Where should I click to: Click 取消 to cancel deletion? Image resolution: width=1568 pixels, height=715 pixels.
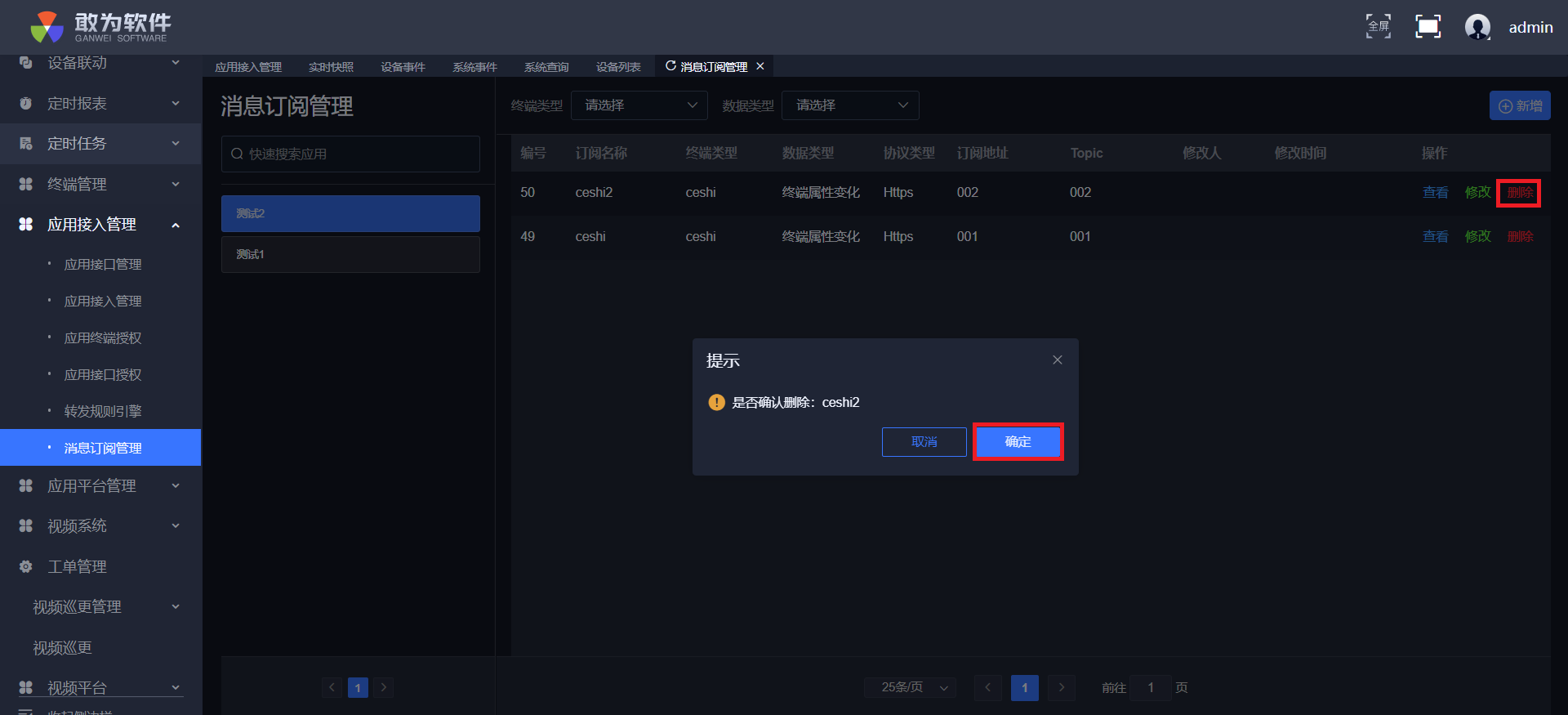pos(924,442)
